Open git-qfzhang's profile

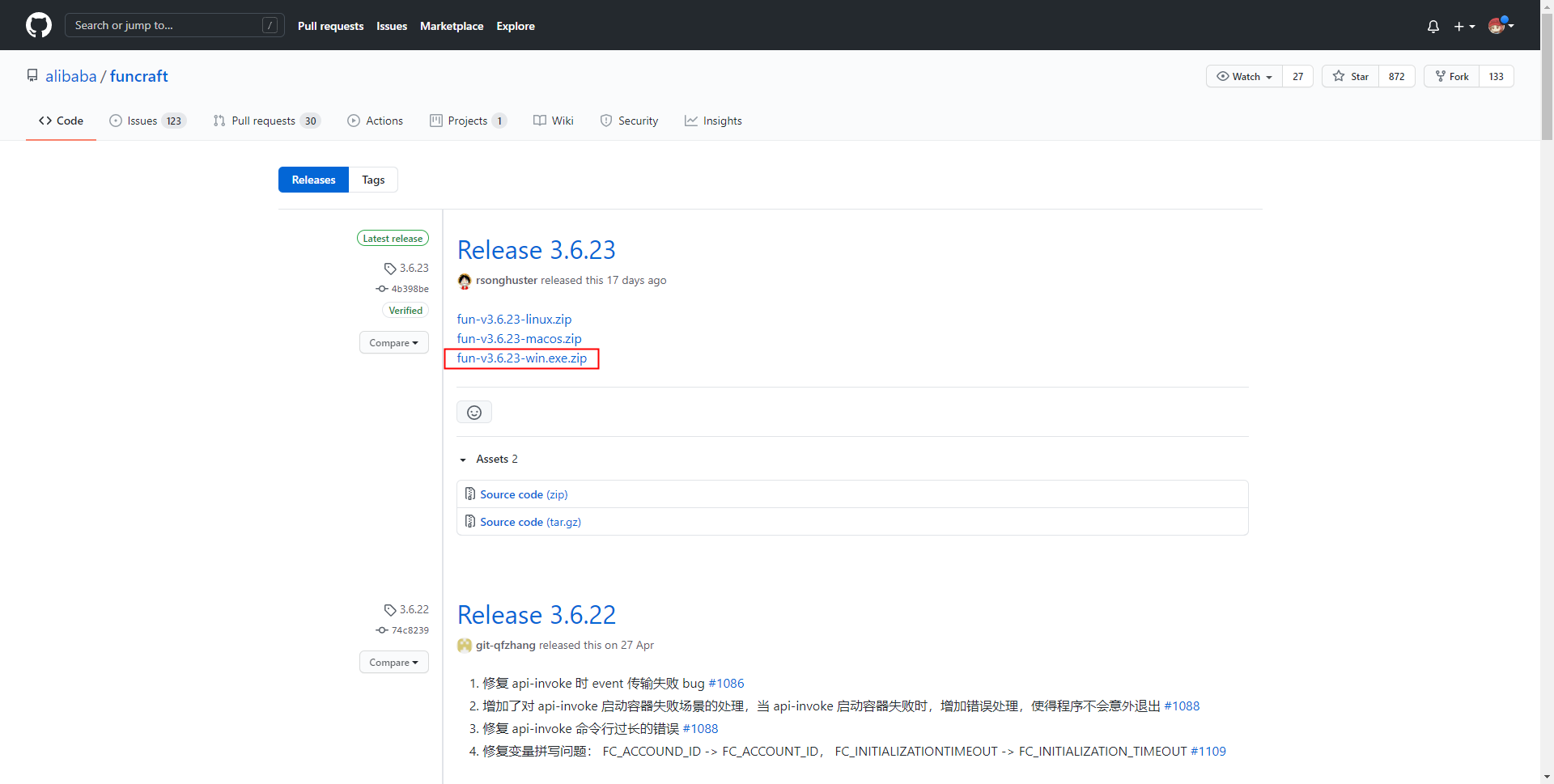coord(506,645)
